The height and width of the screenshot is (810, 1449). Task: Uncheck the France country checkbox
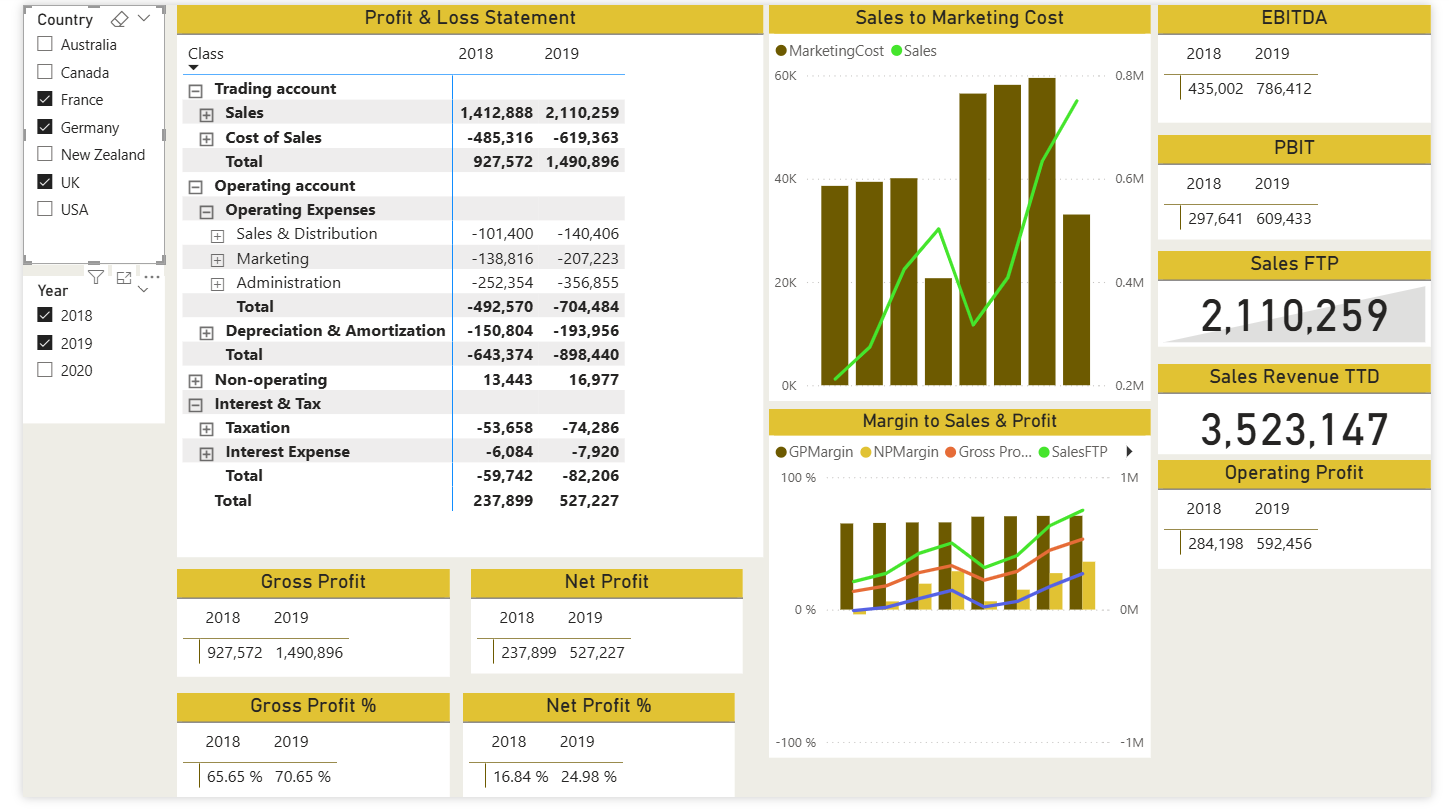tap(45, 99)
